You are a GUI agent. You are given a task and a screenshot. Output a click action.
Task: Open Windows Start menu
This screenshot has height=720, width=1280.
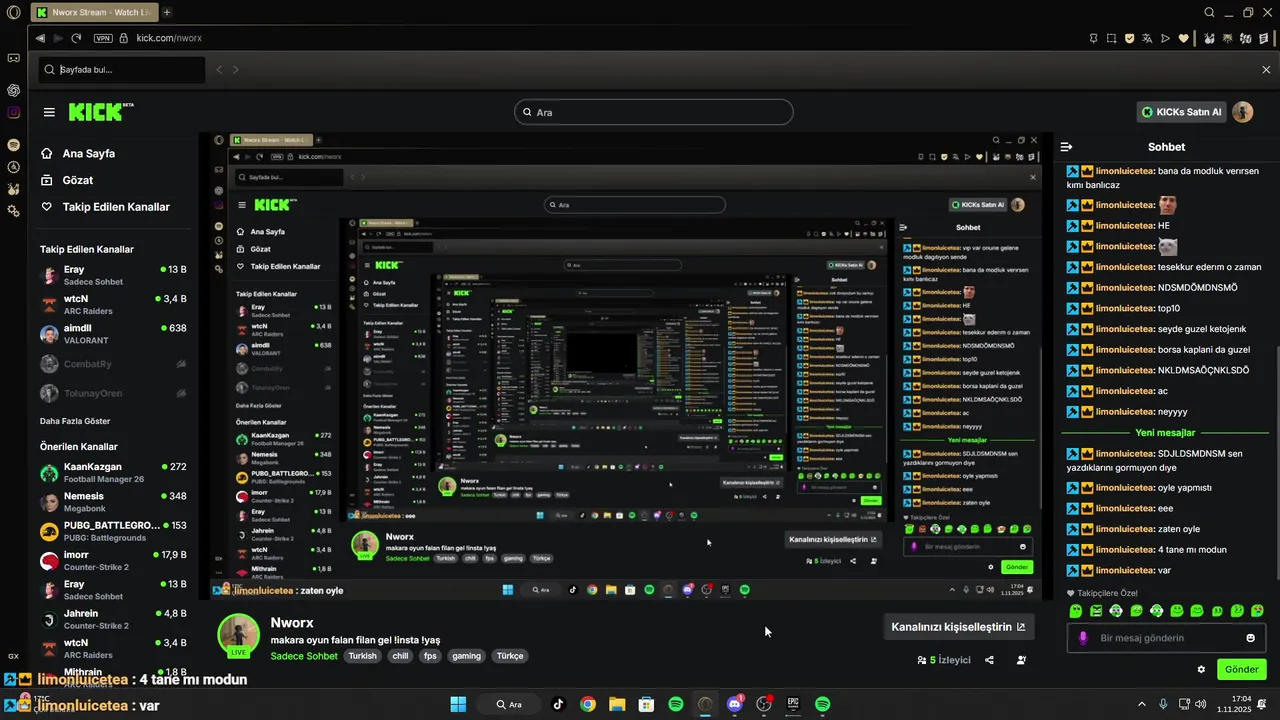pos(458,704)
